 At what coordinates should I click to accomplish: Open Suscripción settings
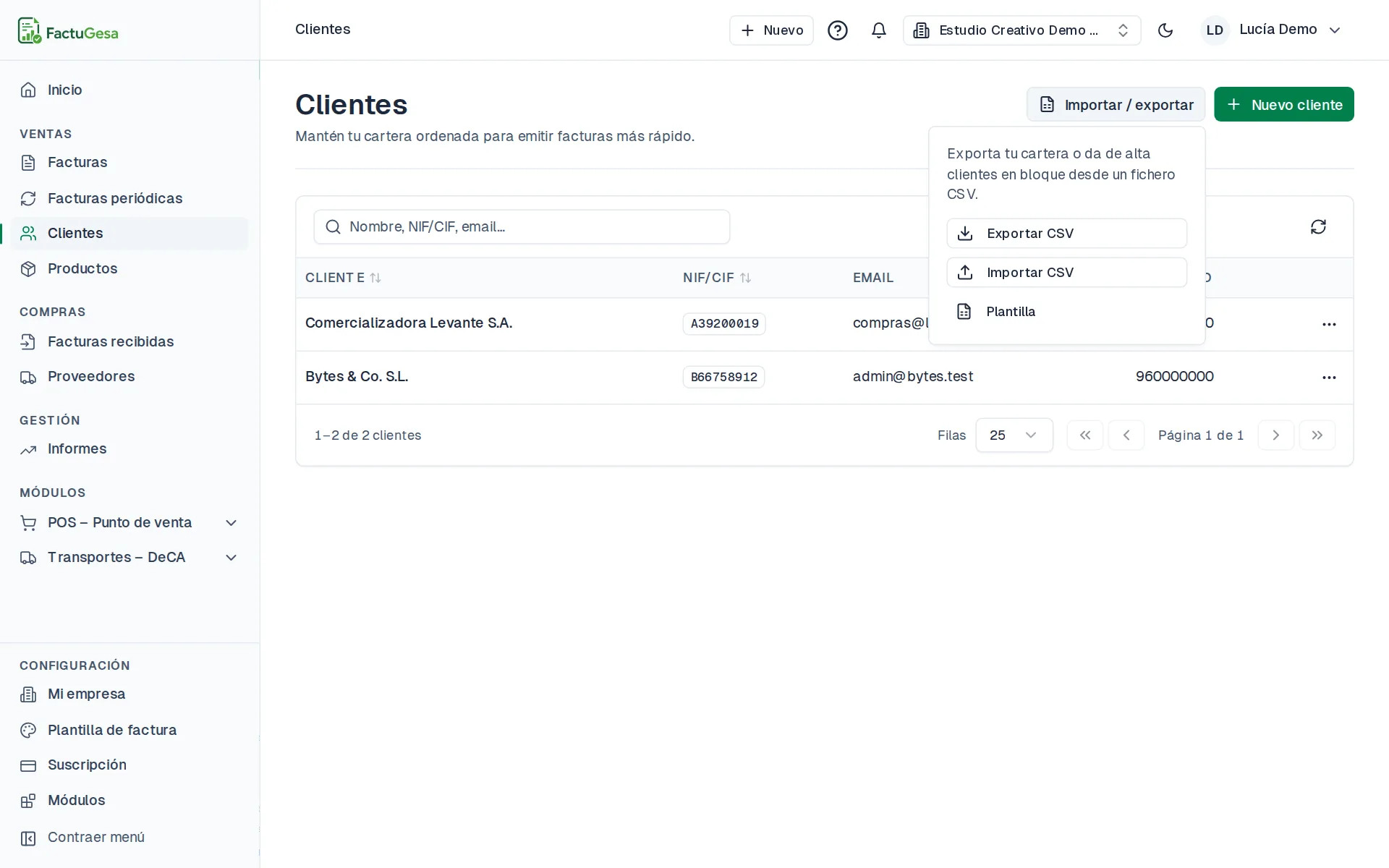[129, 765]
